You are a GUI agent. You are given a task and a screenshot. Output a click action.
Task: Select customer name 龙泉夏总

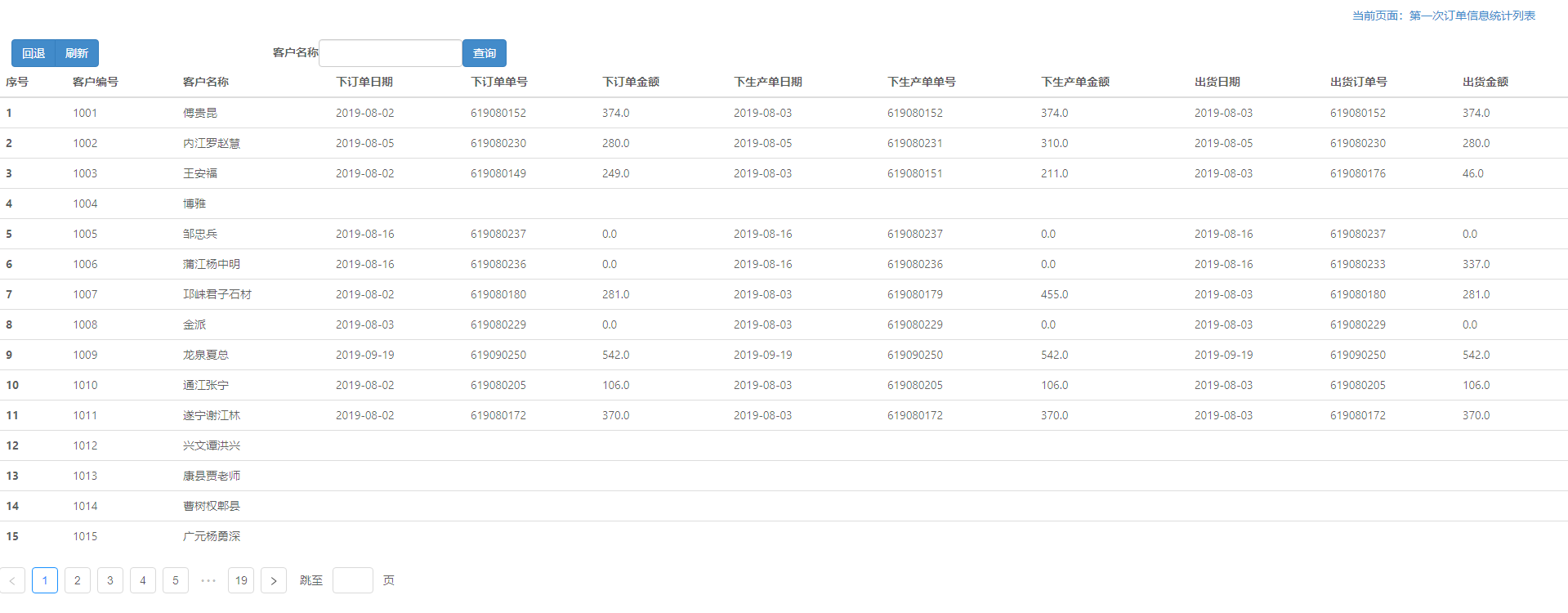206,355
